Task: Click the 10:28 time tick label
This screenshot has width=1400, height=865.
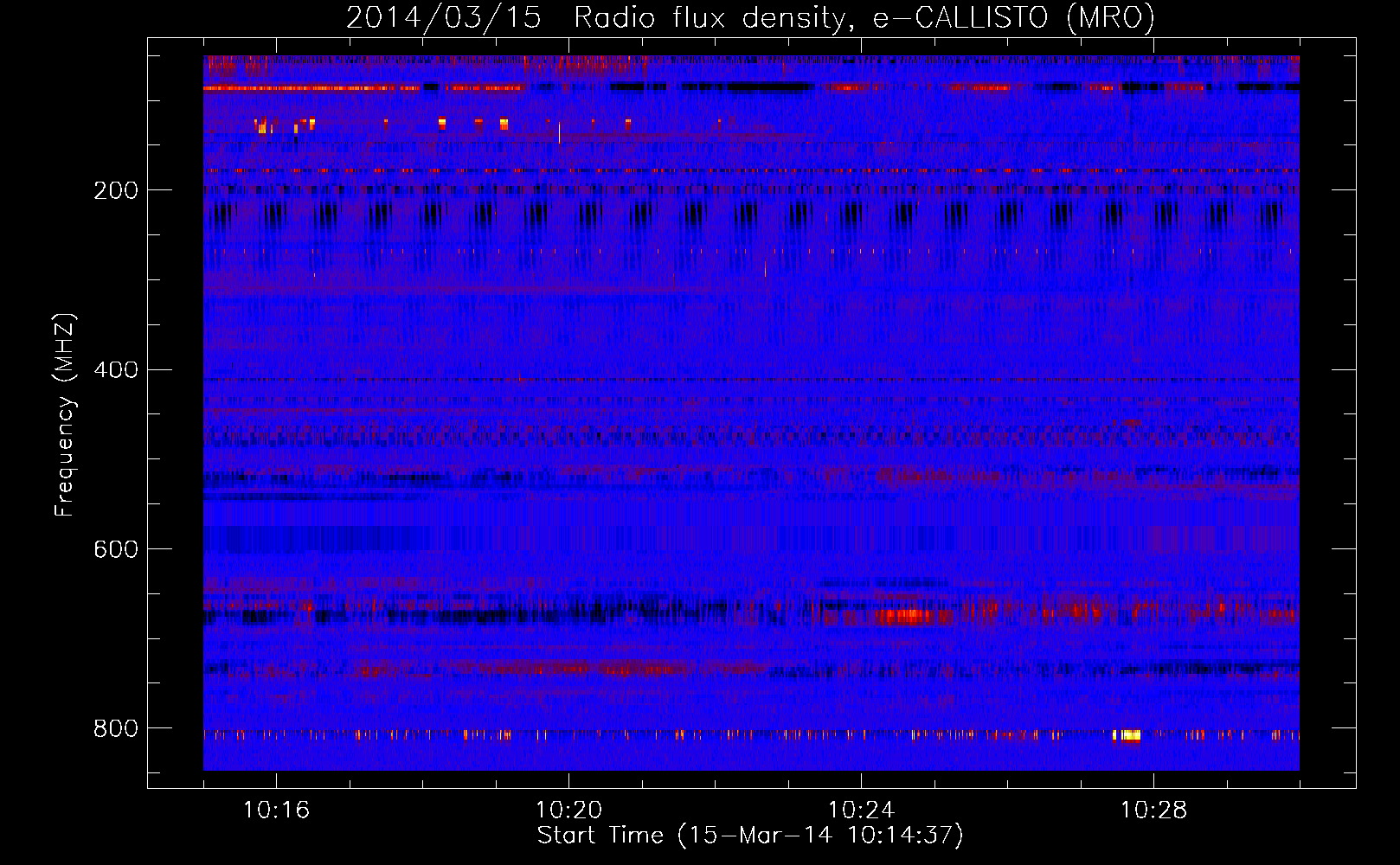Action: 1153,810
